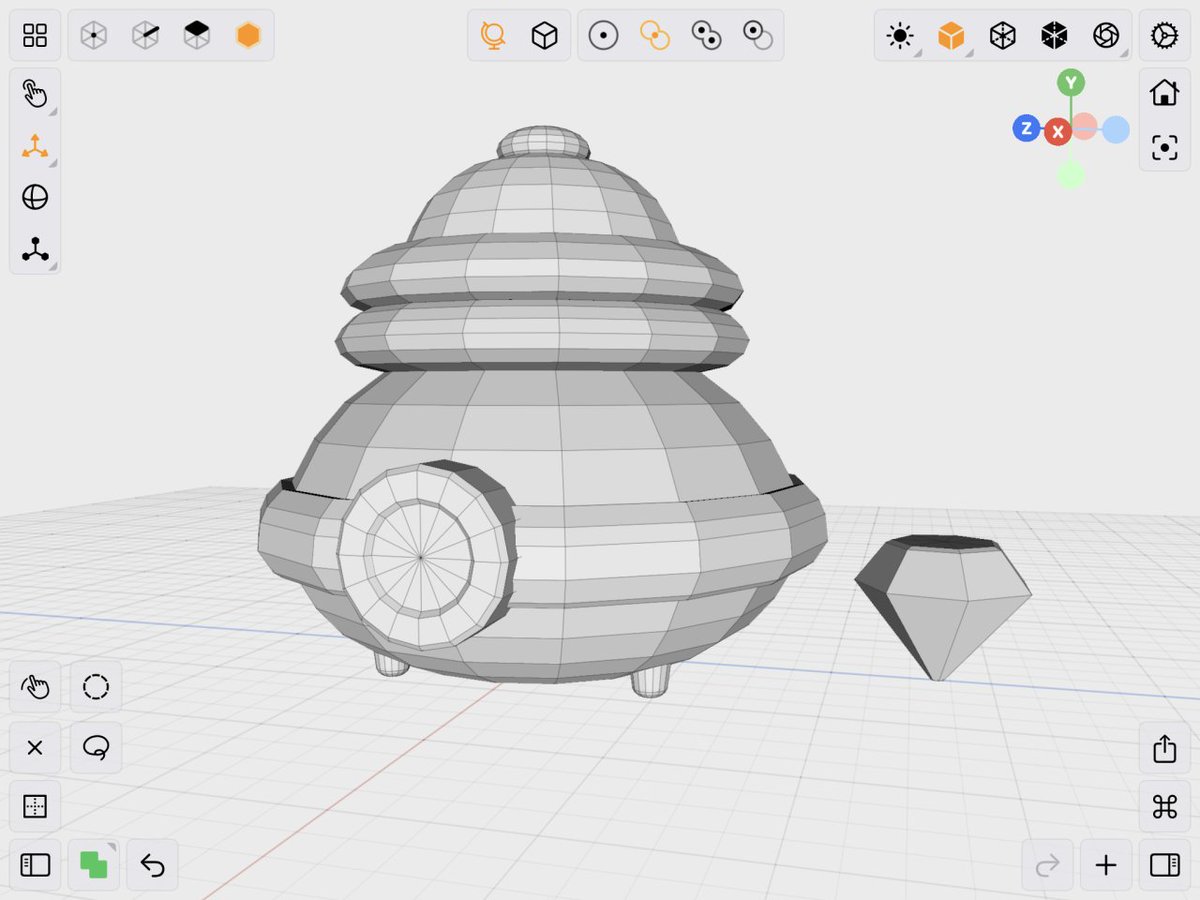Open the settings gear
Viewport: 1200px width, 900px height.
1165,36
